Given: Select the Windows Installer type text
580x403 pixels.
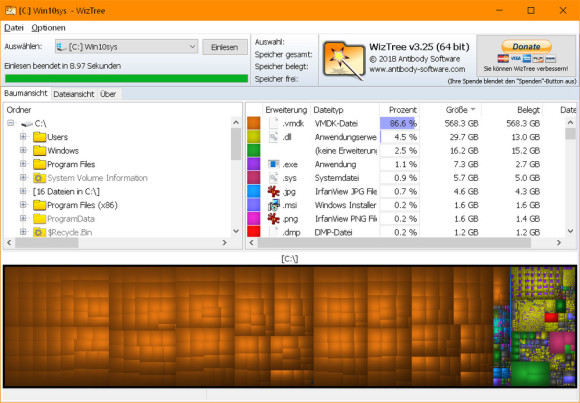Looking at the screenshot, I should [x=345, y=205].
